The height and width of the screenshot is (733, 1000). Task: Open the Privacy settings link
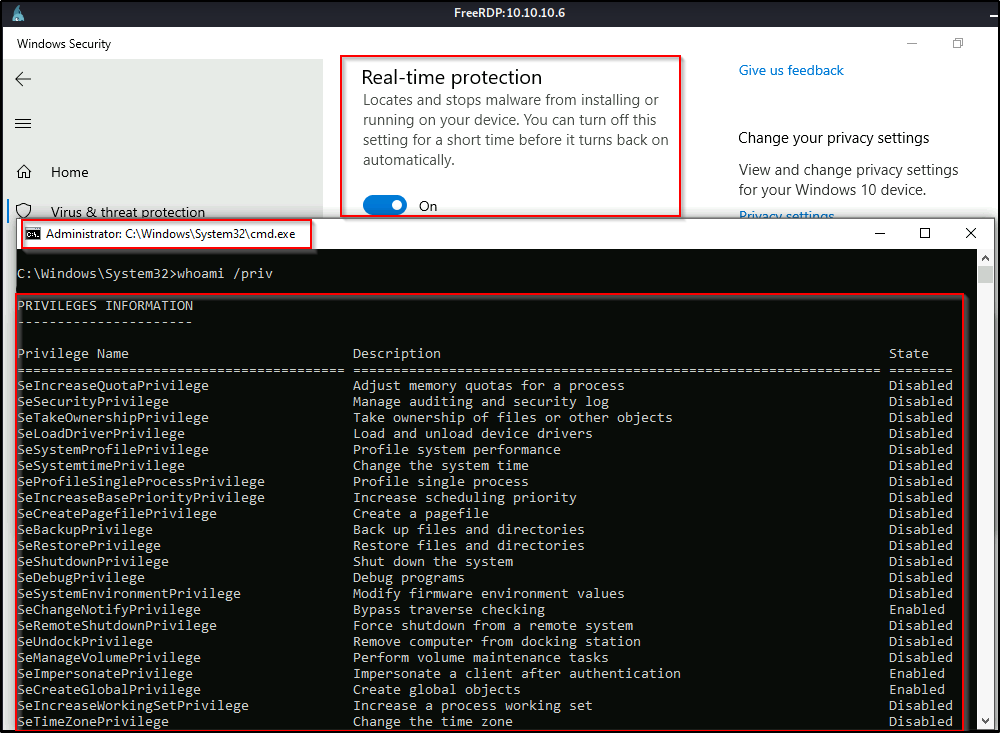[786, 215]
